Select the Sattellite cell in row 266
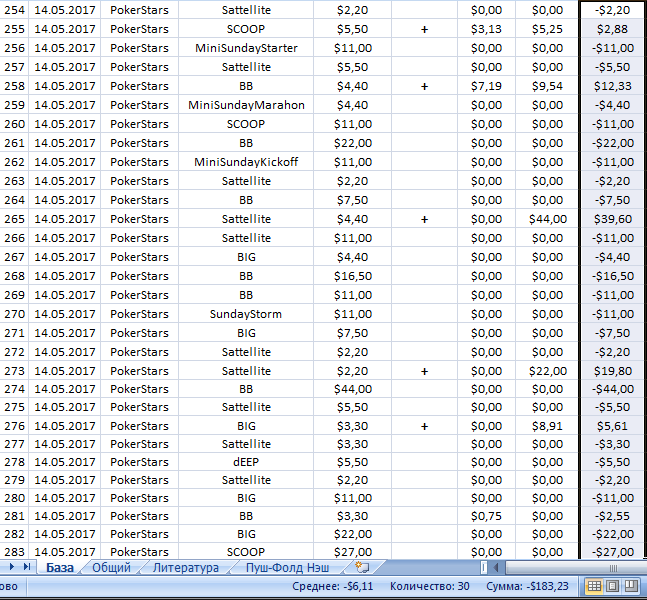The height and width of the screenshot is (600, 647). tap(246, 238)
